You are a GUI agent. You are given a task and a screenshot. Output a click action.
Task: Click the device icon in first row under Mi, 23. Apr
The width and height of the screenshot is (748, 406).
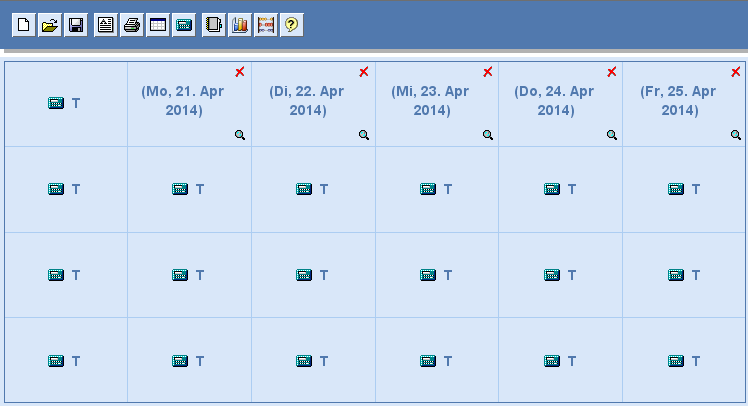click(428, 189)
